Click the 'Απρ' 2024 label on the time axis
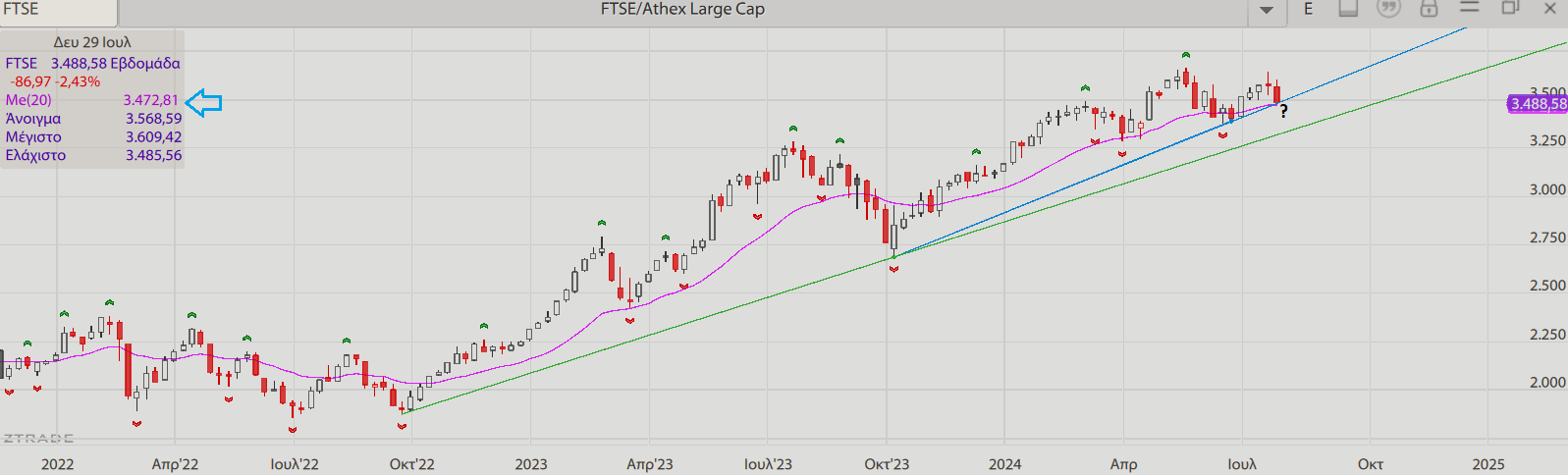The height and width of the screenshot is (475, 1568). 1123,464
